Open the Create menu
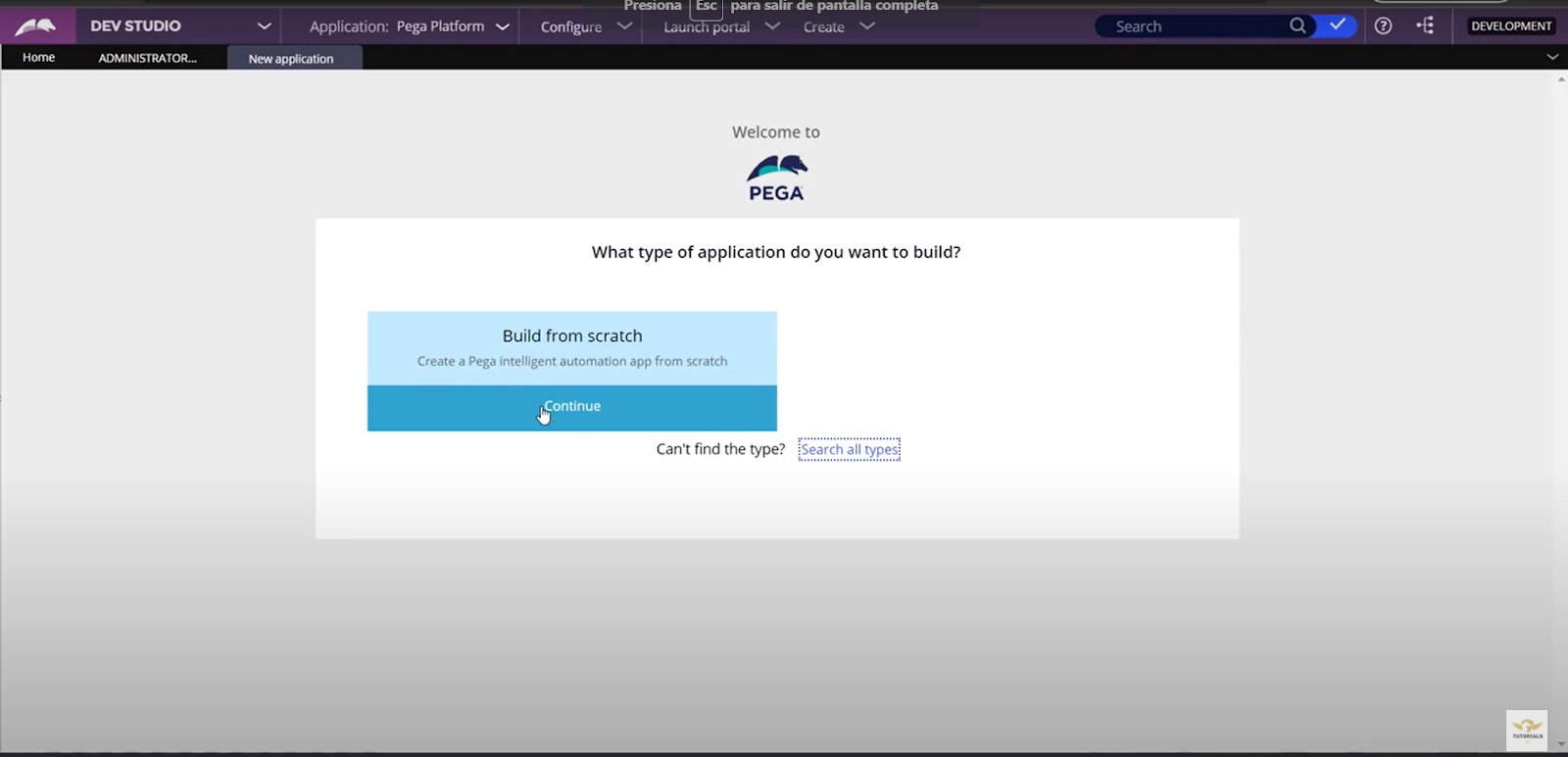 coord(824,26)
